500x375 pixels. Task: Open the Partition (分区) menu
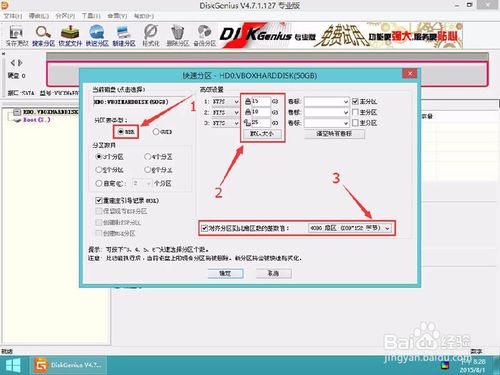click(x=65, y=16)
